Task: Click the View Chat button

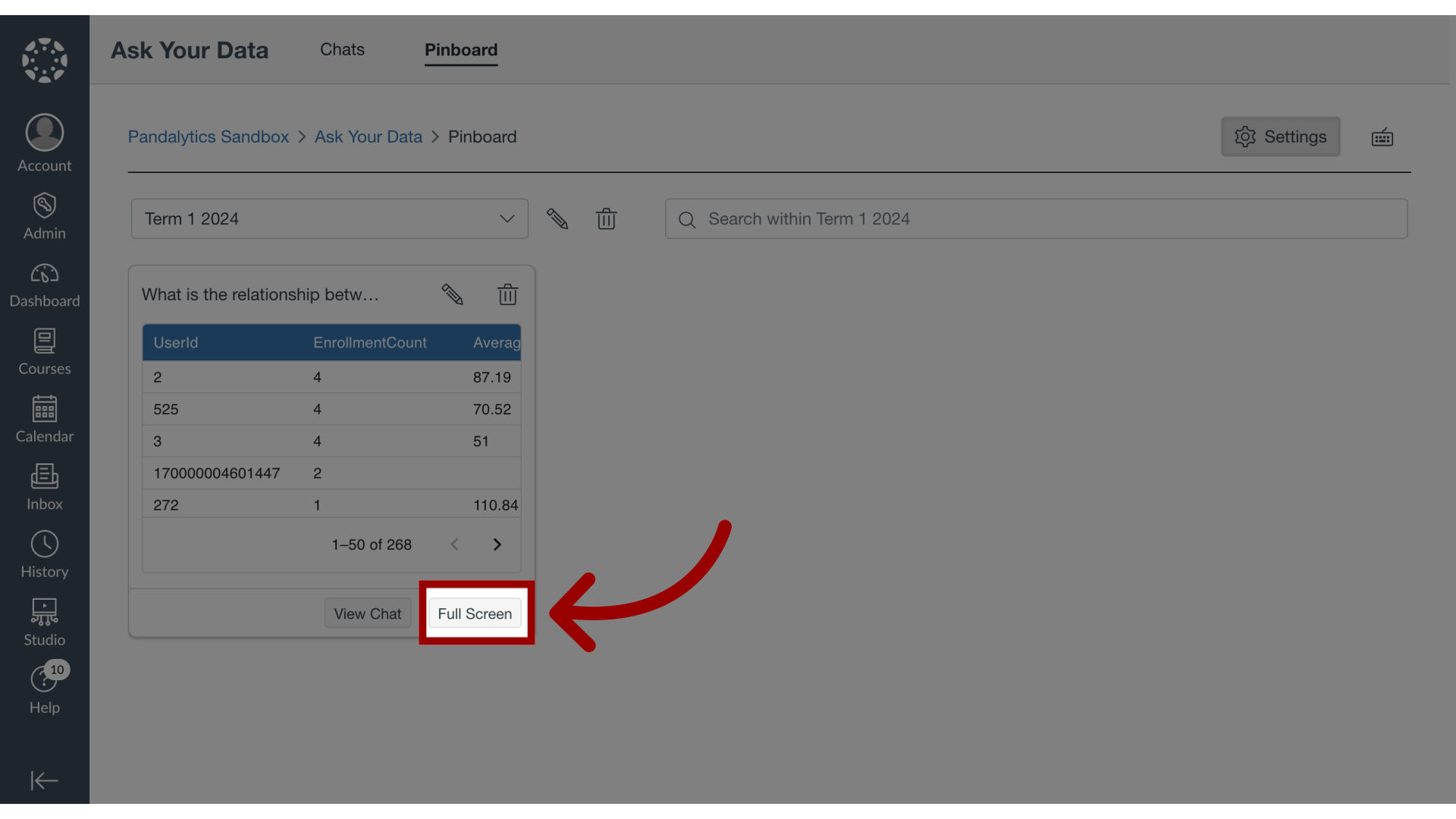Action: [368, 613]
